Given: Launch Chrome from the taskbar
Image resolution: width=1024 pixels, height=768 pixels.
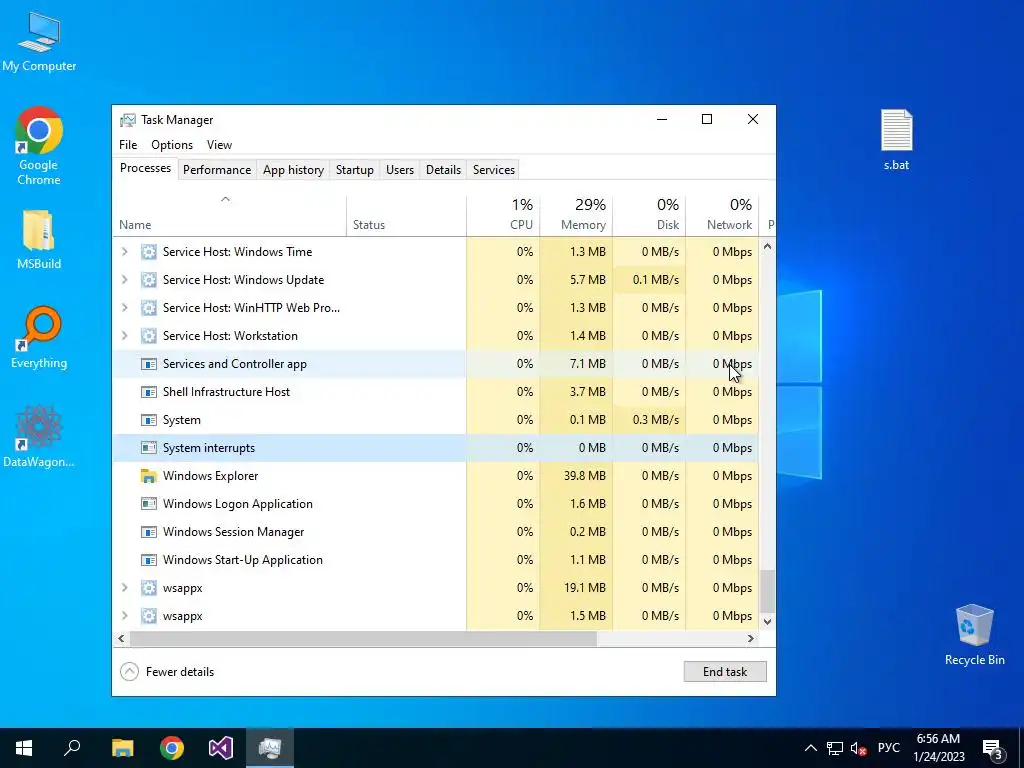Looking at the screenshot, I should click(172, 748).
